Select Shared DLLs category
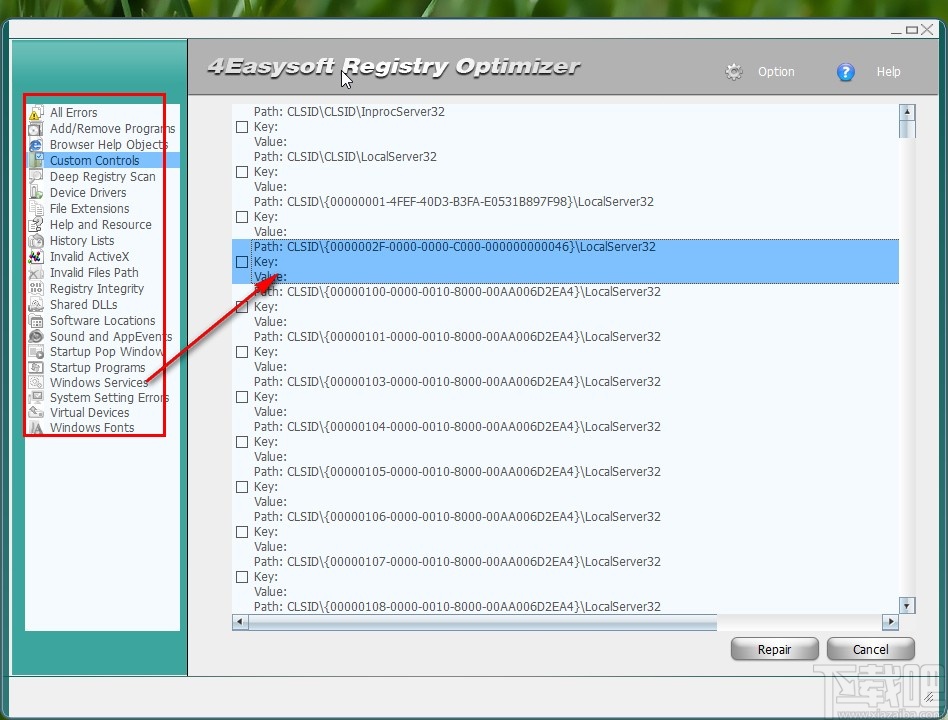 tap(83, 305)
